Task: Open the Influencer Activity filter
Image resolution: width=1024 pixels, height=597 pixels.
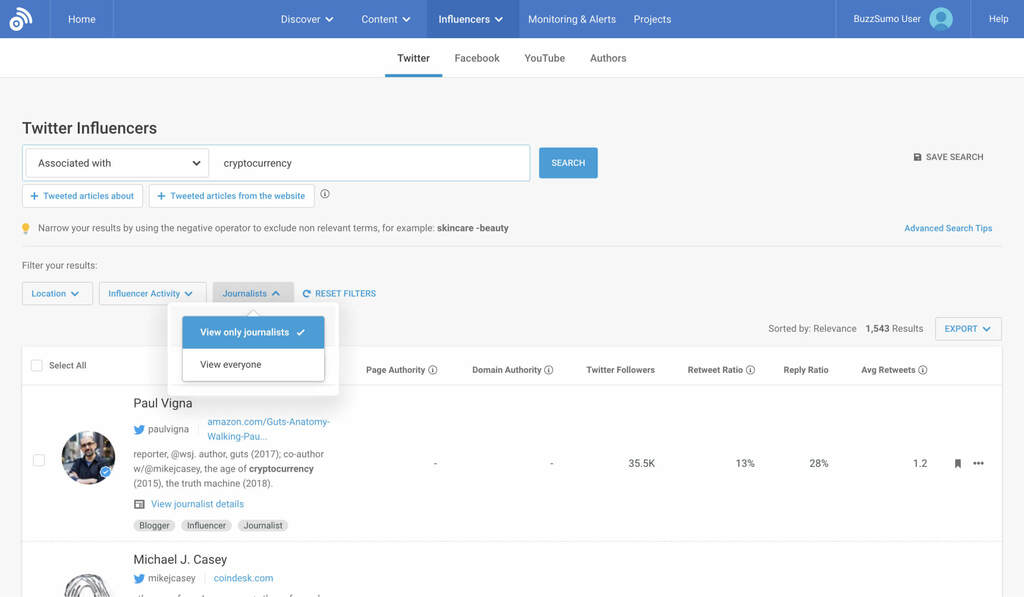Action: click(152, 292)
